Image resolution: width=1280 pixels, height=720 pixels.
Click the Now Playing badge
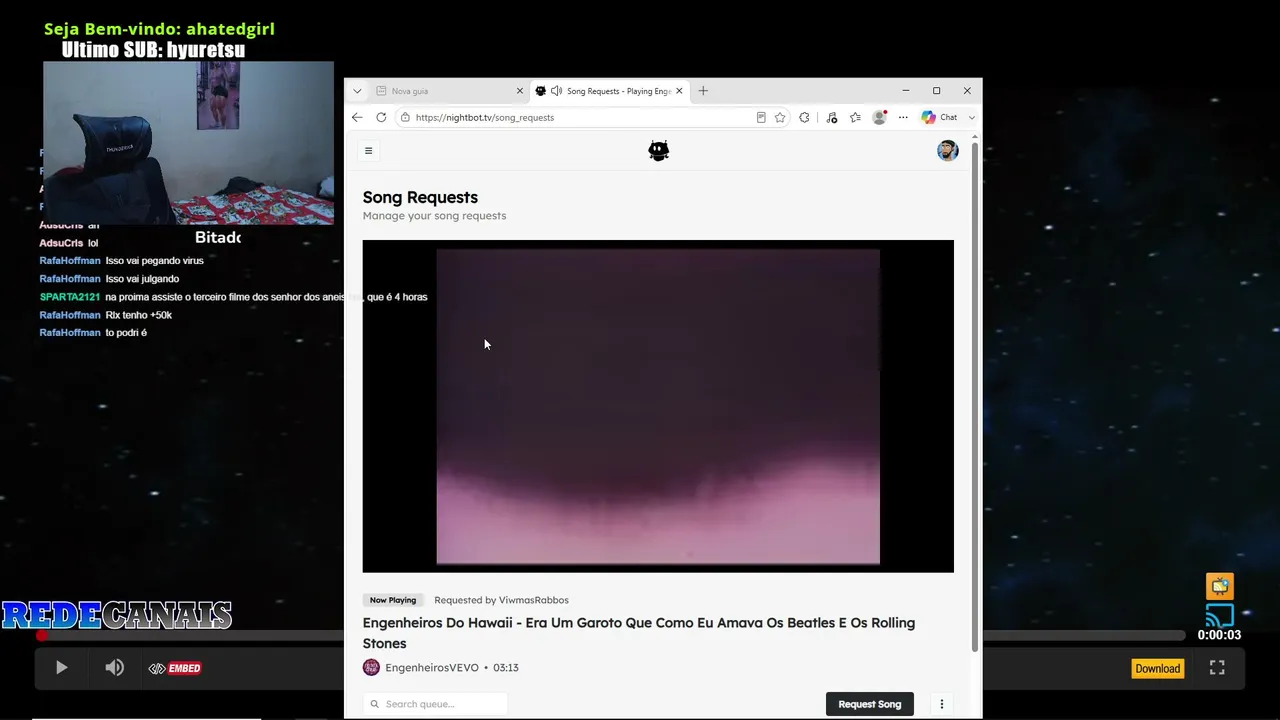(393, 600)
